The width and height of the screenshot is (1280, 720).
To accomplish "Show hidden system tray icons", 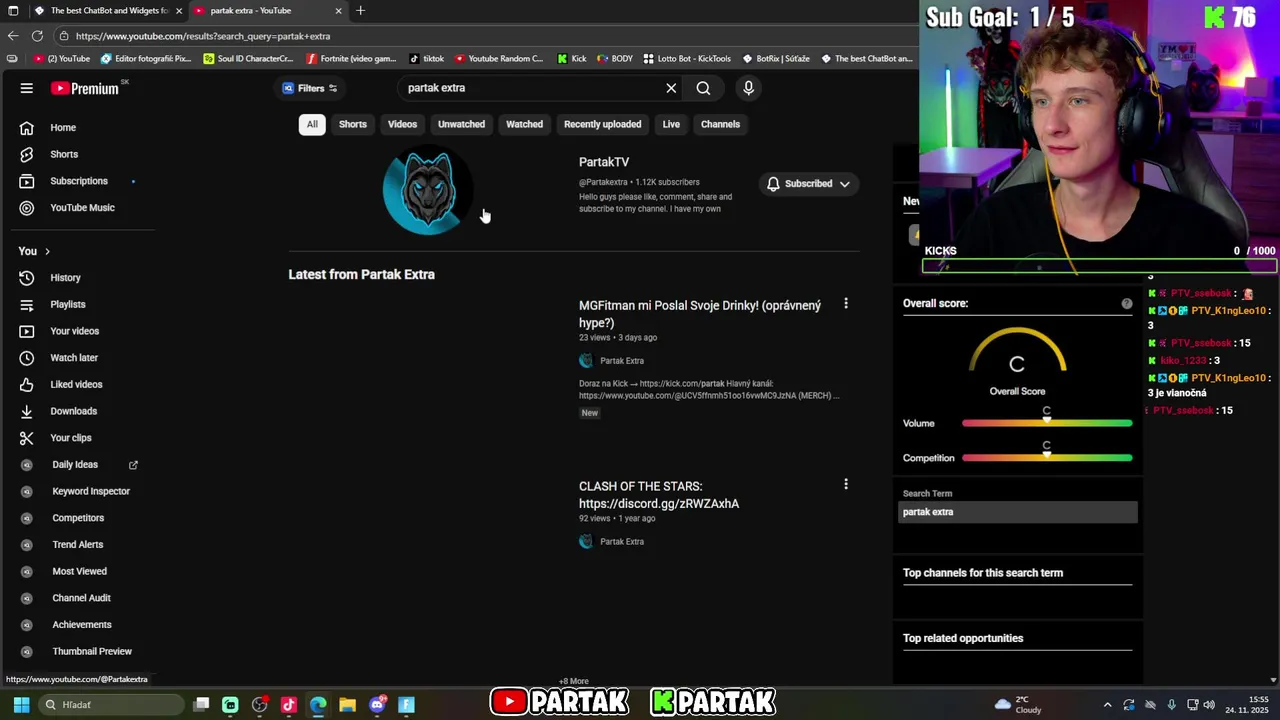I will (x=1107, y=705).
